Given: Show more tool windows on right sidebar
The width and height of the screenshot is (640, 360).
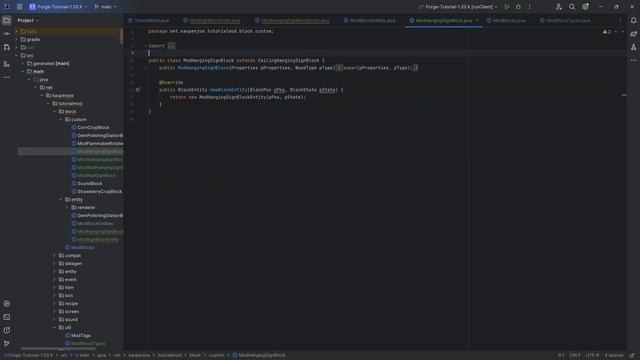Looking at the screenshot, I should (633, 60).
